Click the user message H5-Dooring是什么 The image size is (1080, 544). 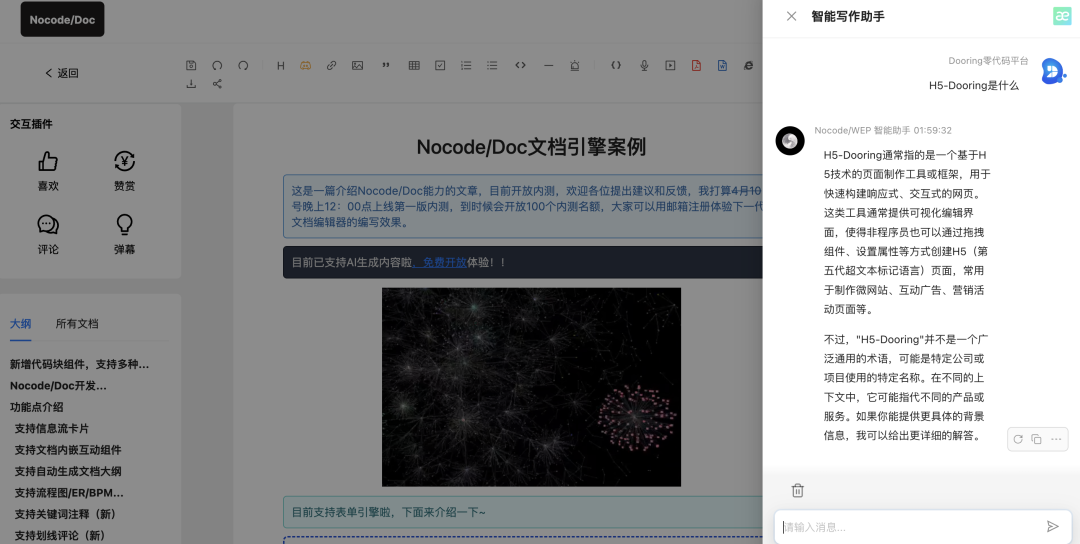[x=973, y=85]
